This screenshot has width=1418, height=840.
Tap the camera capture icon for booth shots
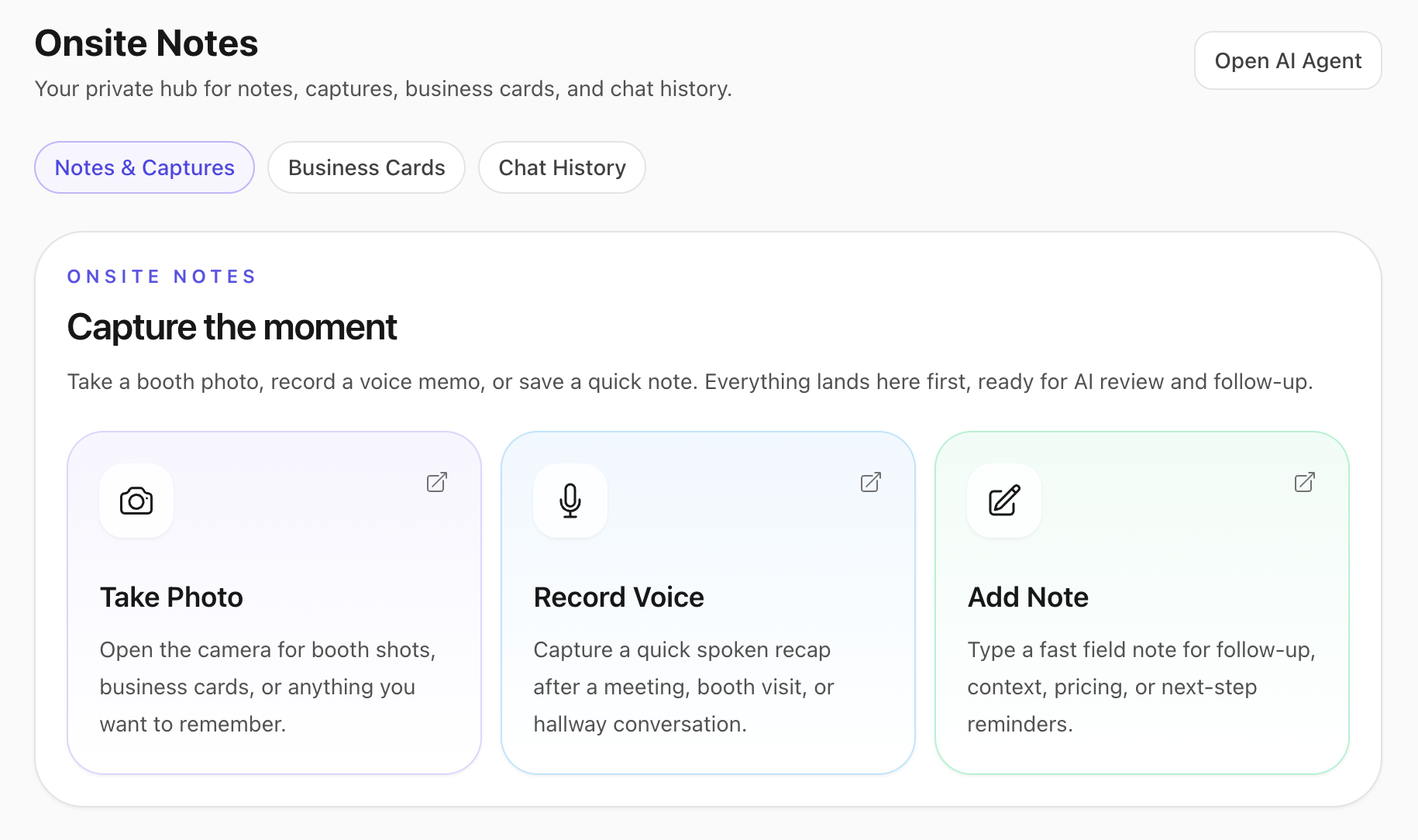pos(136,501)
